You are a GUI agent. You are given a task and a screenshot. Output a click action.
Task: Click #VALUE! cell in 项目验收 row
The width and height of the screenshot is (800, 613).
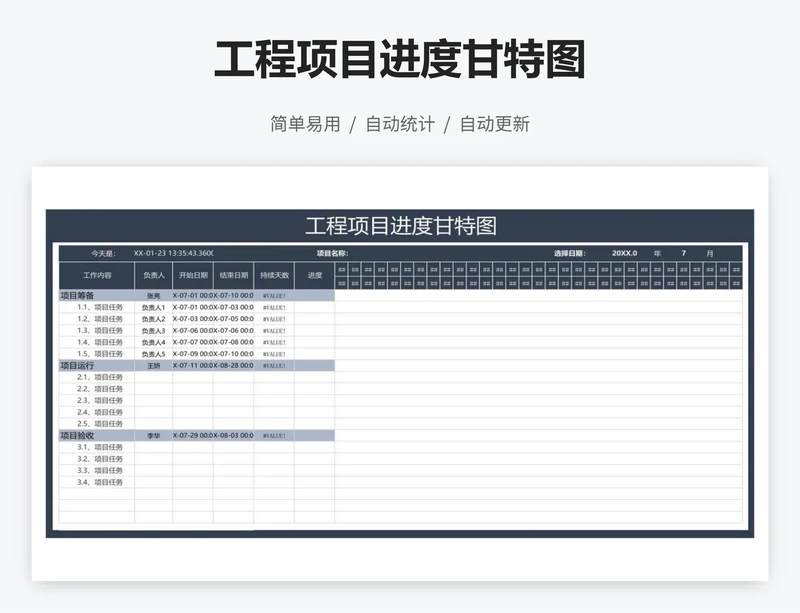click(274, 436)
